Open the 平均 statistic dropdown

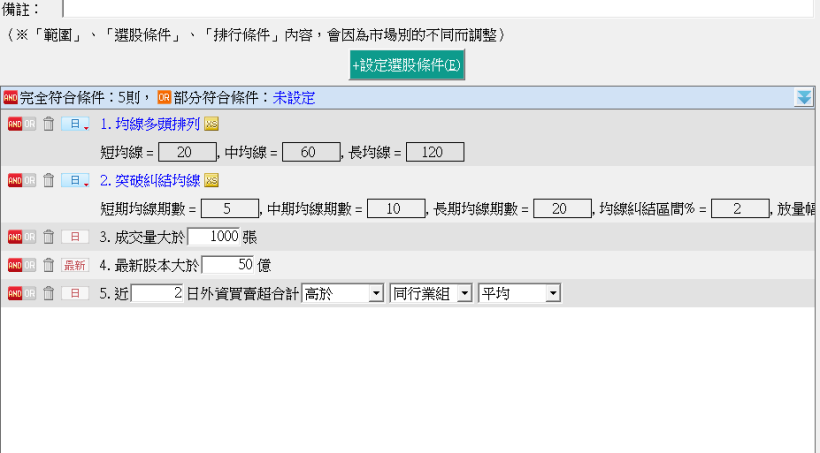[x=519, y=293]
